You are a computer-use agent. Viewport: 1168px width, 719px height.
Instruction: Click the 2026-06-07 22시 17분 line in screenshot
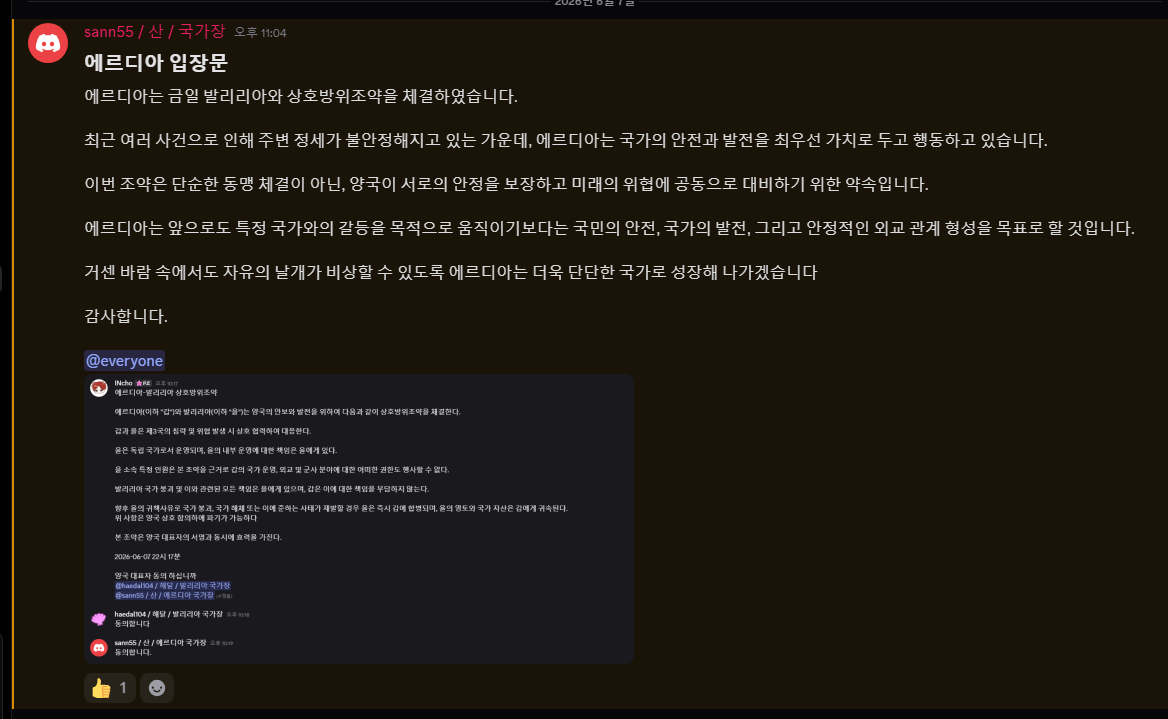click(x=147, y=557)
